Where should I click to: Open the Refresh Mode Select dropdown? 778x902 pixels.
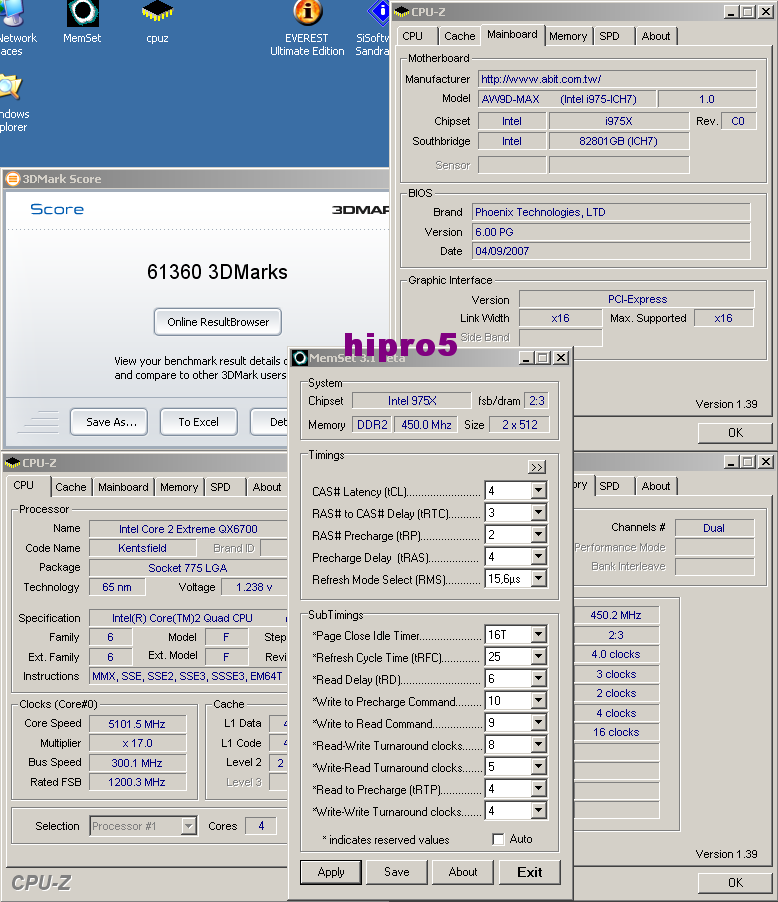click(x=539, y=578)
